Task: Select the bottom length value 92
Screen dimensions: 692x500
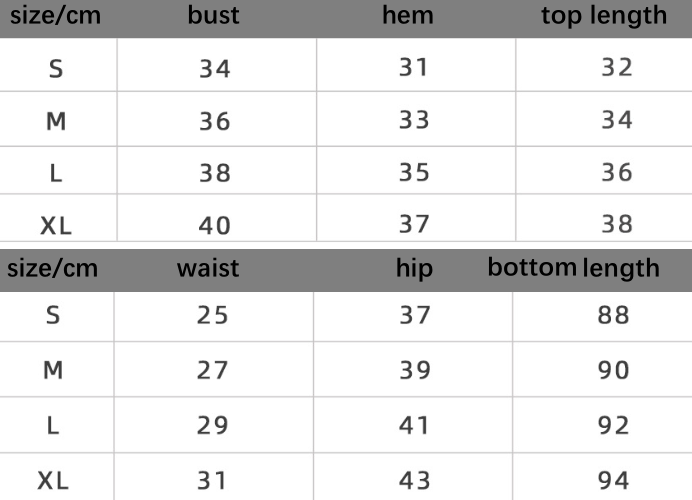Action: click(x=614, y=424)
